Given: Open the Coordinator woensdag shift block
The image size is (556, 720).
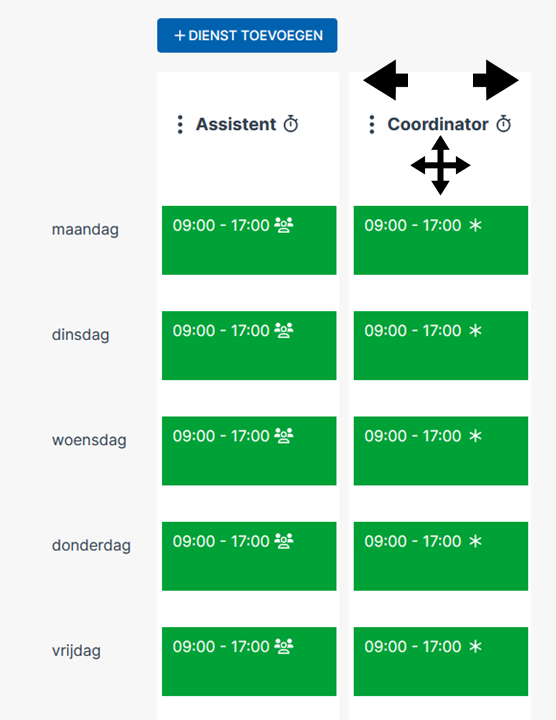Looking at the screenshot, I should [441, 451].
